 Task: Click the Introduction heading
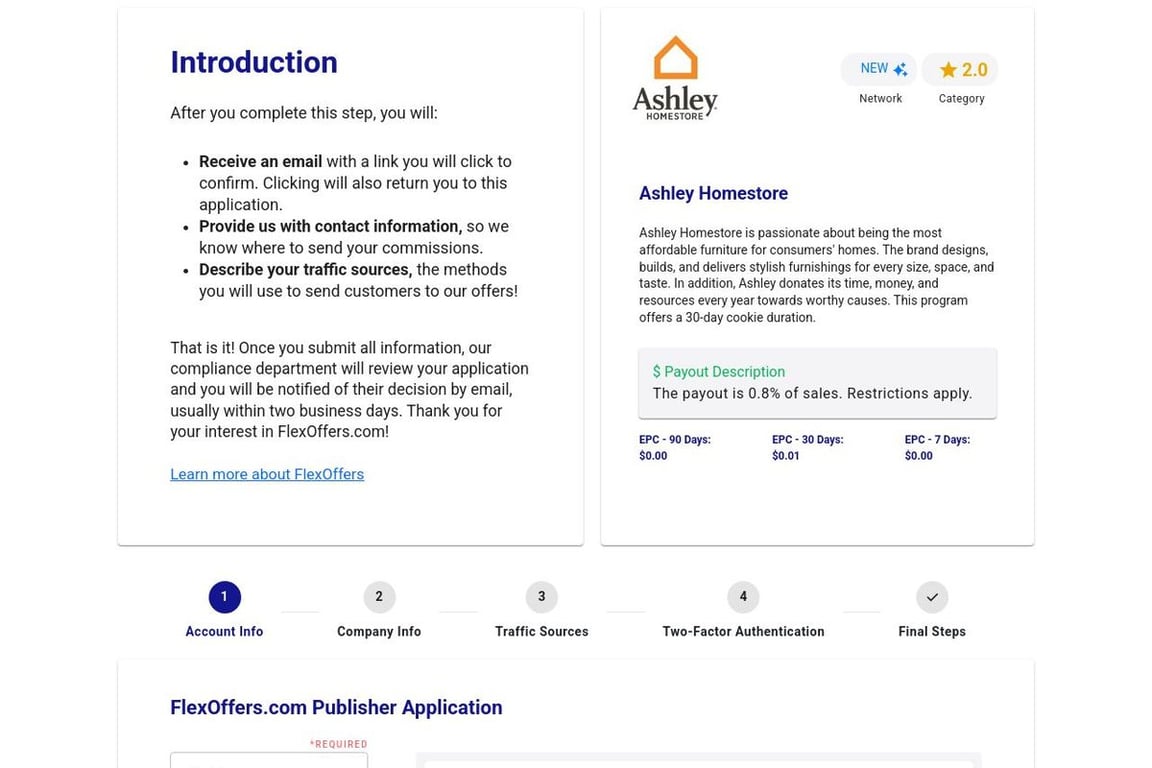point(253,62)
